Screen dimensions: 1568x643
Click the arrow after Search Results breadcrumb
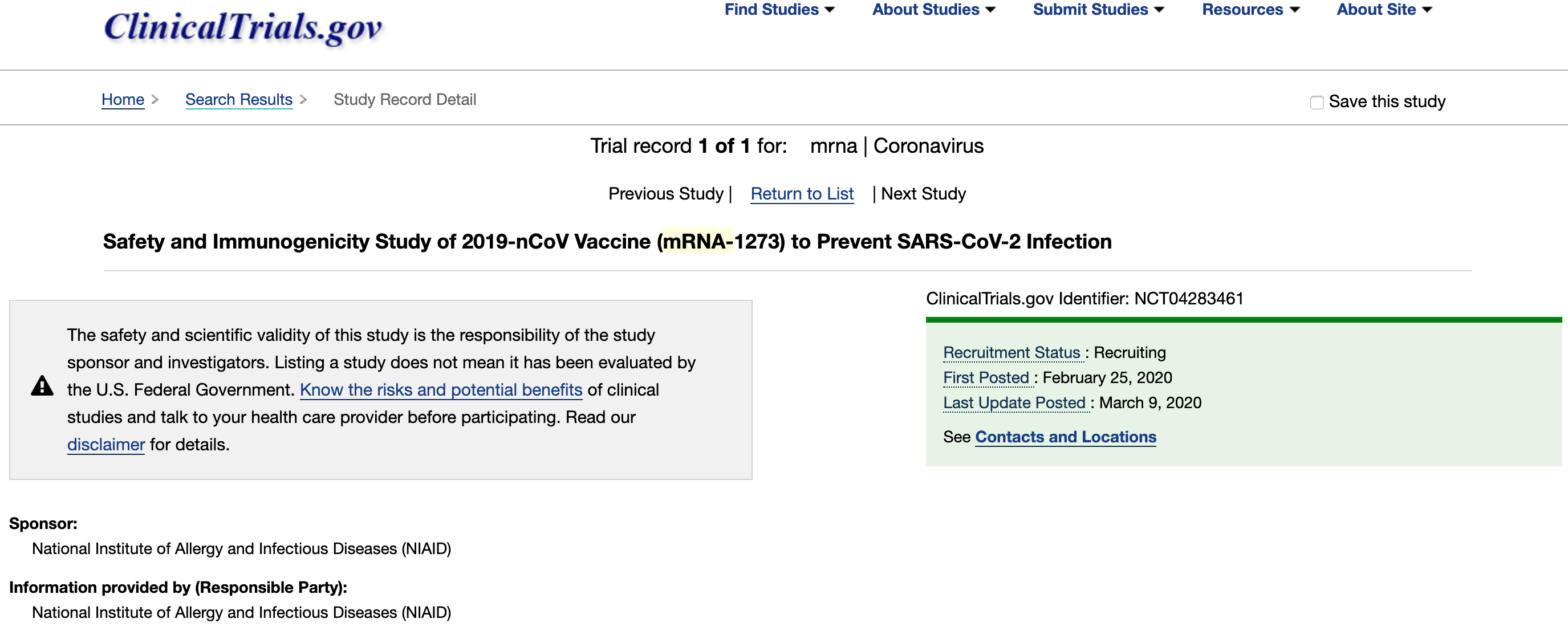click(x=303, y=99)
